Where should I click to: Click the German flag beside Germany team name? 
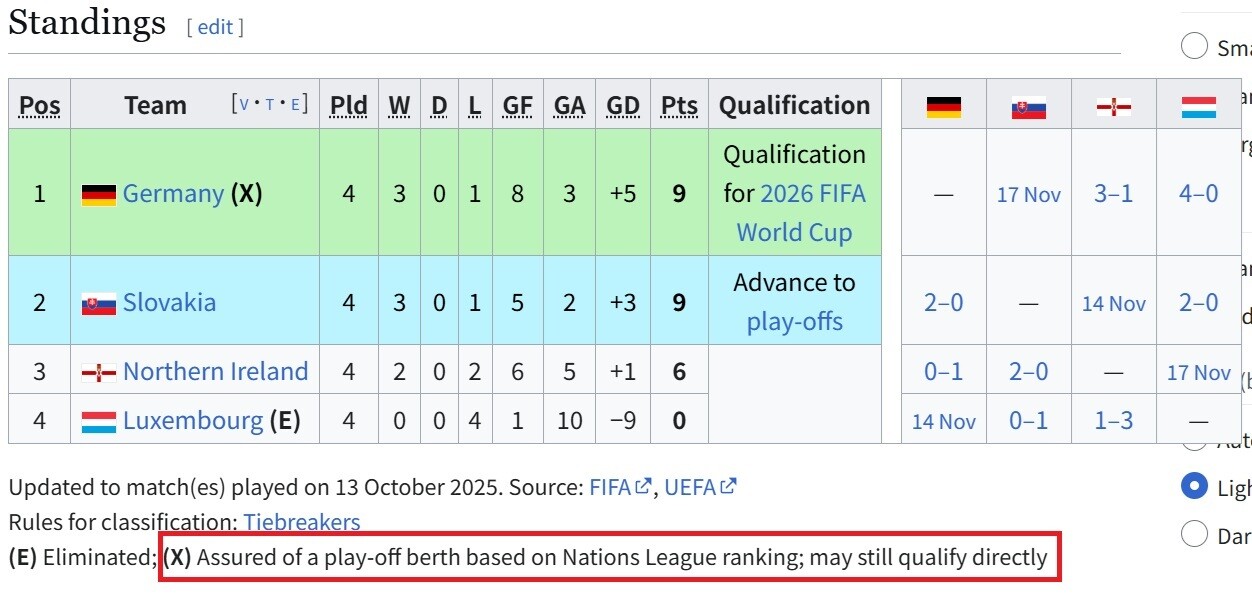tap(99, 194)
